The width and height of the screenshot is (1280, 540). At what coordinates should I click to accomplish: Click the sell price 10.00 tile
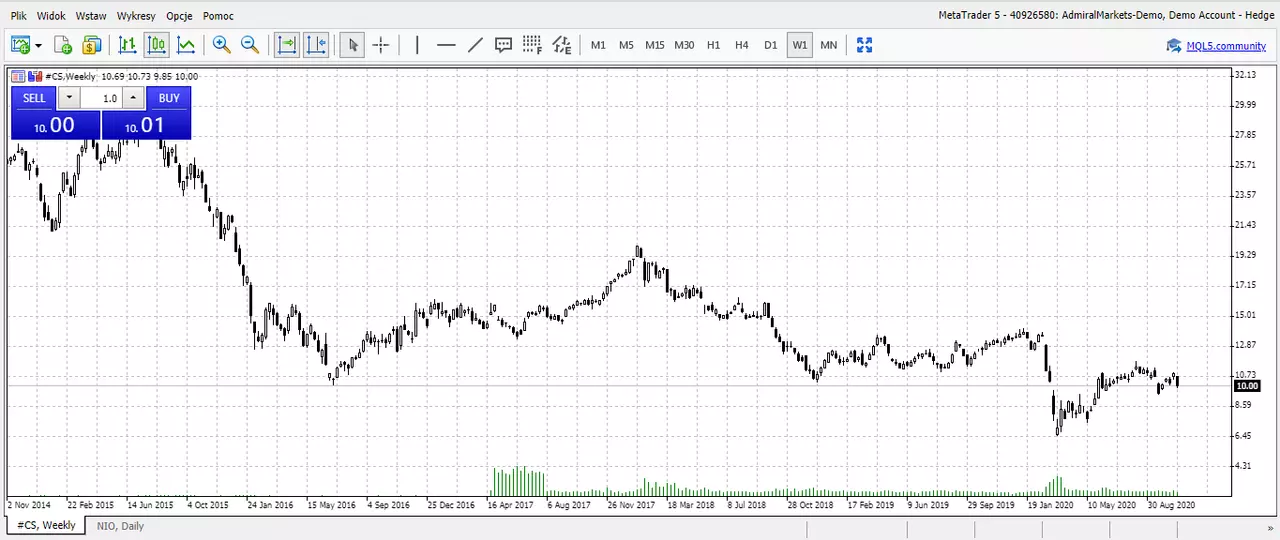click(x=55, y=125)
